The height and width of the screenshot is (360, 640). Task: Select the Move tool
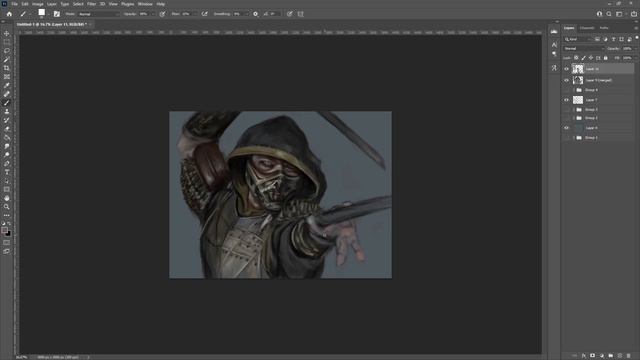coord(7,33)
